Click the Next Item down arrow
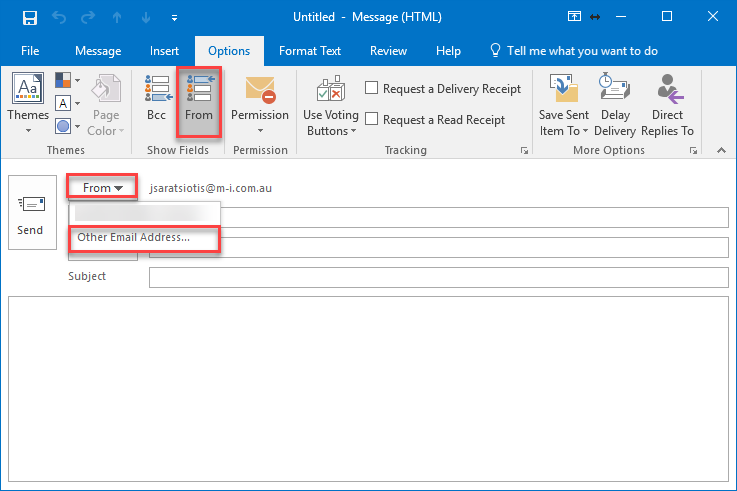The height and width of the screenshot is (491, 737). 146,18
